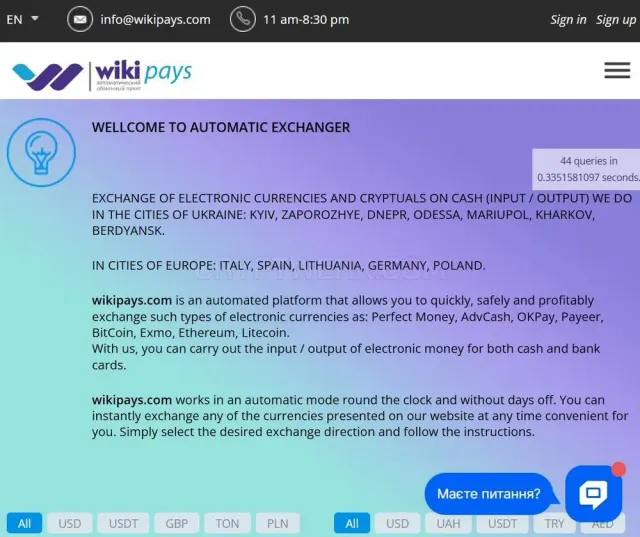Open the EN language dropdown

coord(22,19)
